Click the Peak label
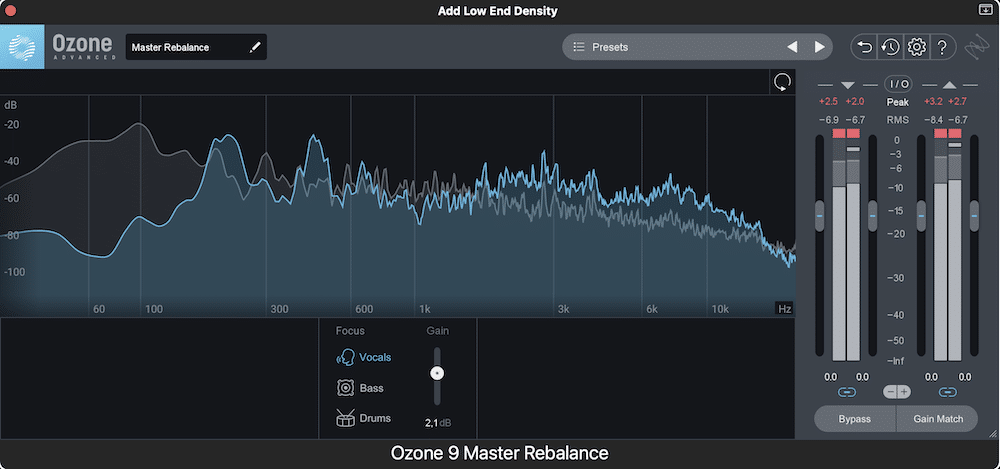The width and height of the screenshot is (1000, 469). click(x=897, y=102)
